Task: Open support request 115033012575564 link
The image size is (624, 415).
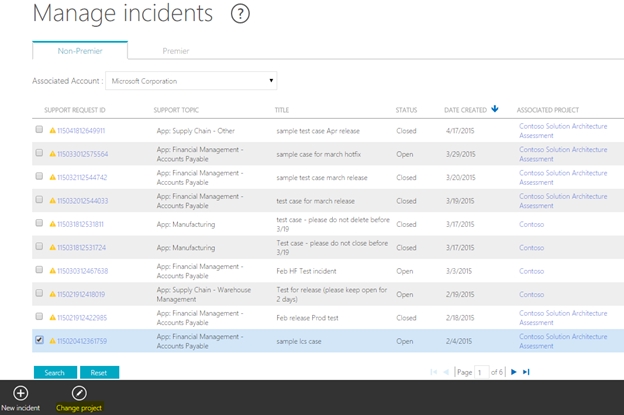Action: pos(82,154)
